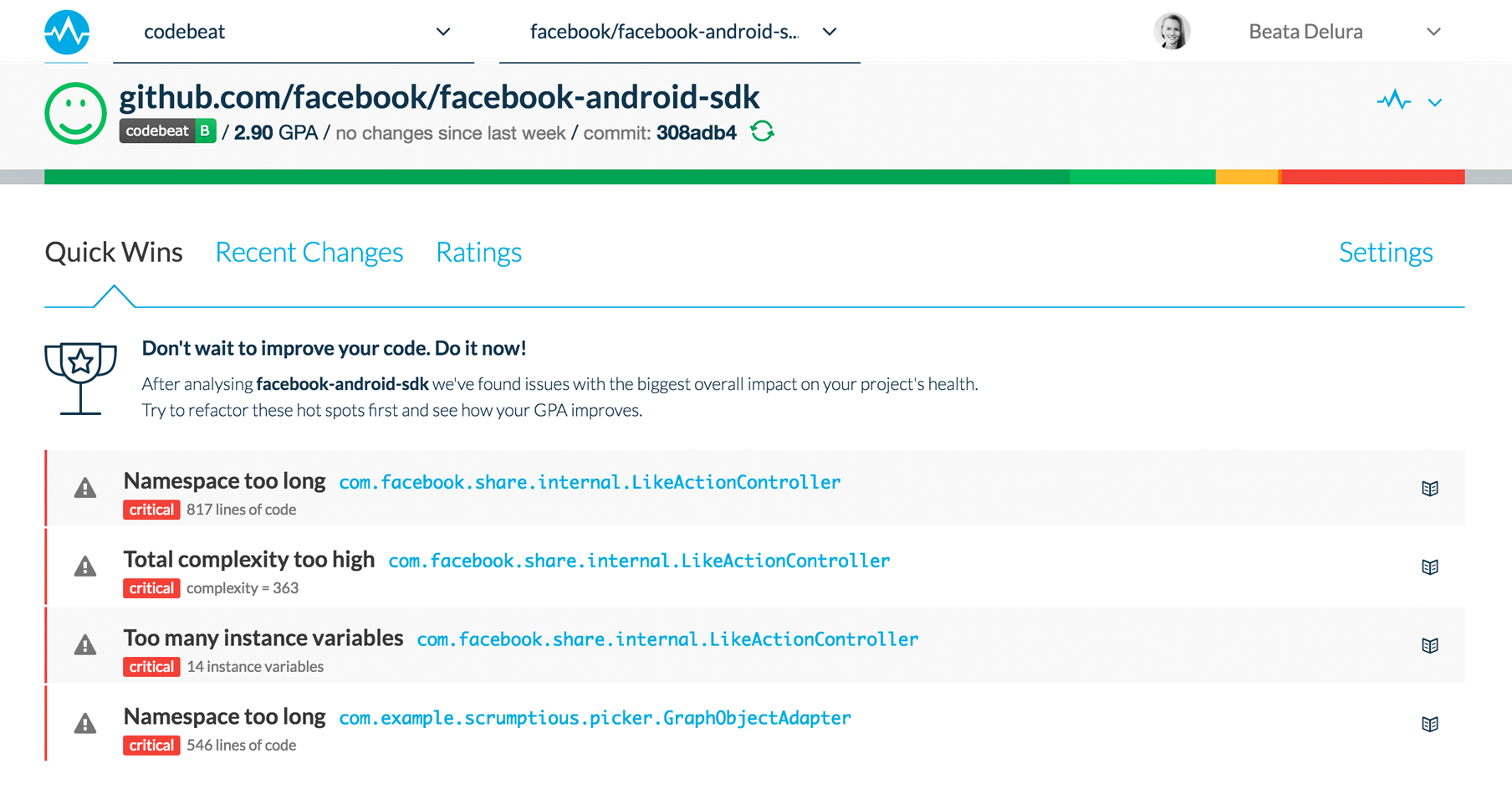Expand chevron next to activity icon
The width and height of the screenshot is (1512, 805).
click(1435, 103)
